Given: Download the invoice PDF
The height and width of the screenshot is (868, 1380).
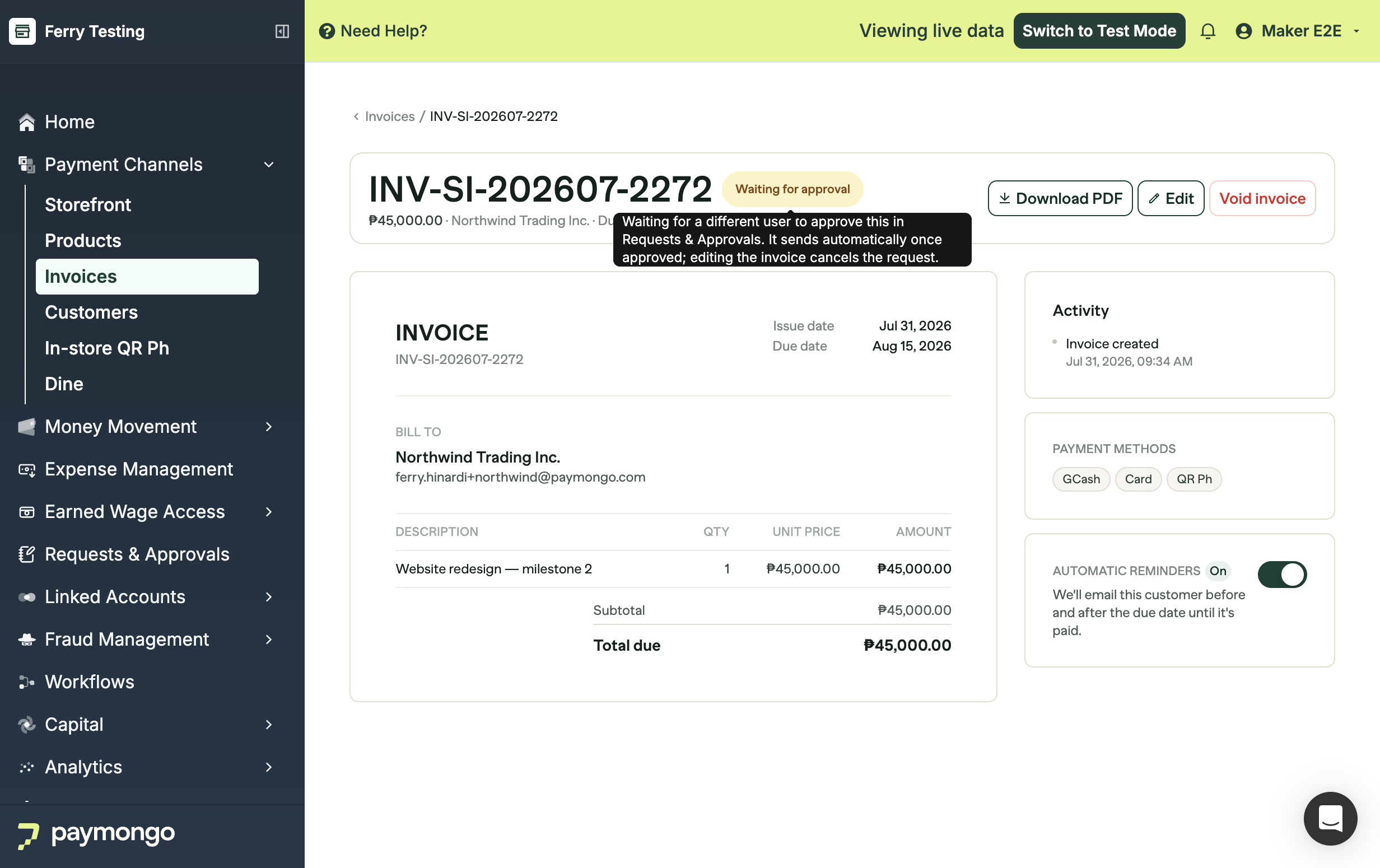Looking at the screenshot, I should click(1060, 198).
